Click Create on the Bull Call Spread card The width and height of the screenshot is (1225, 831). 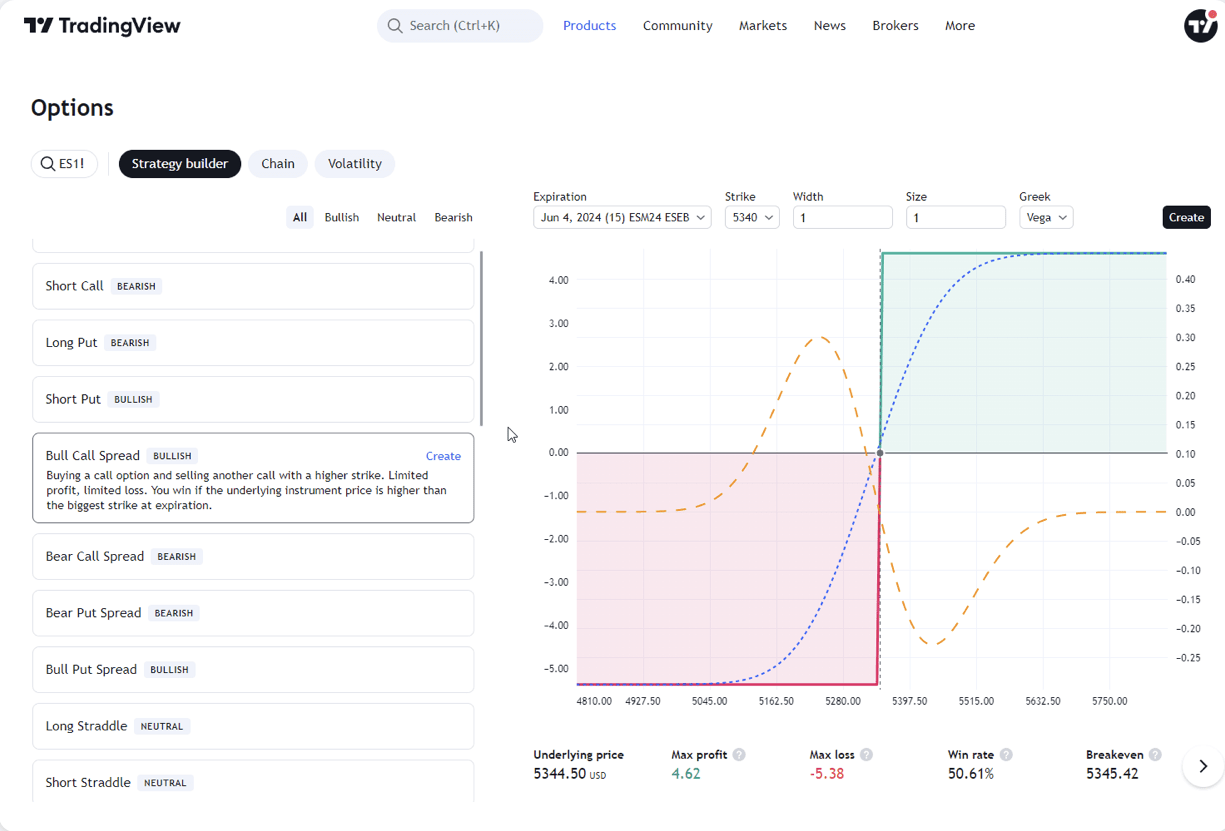[x=443, y=455]
